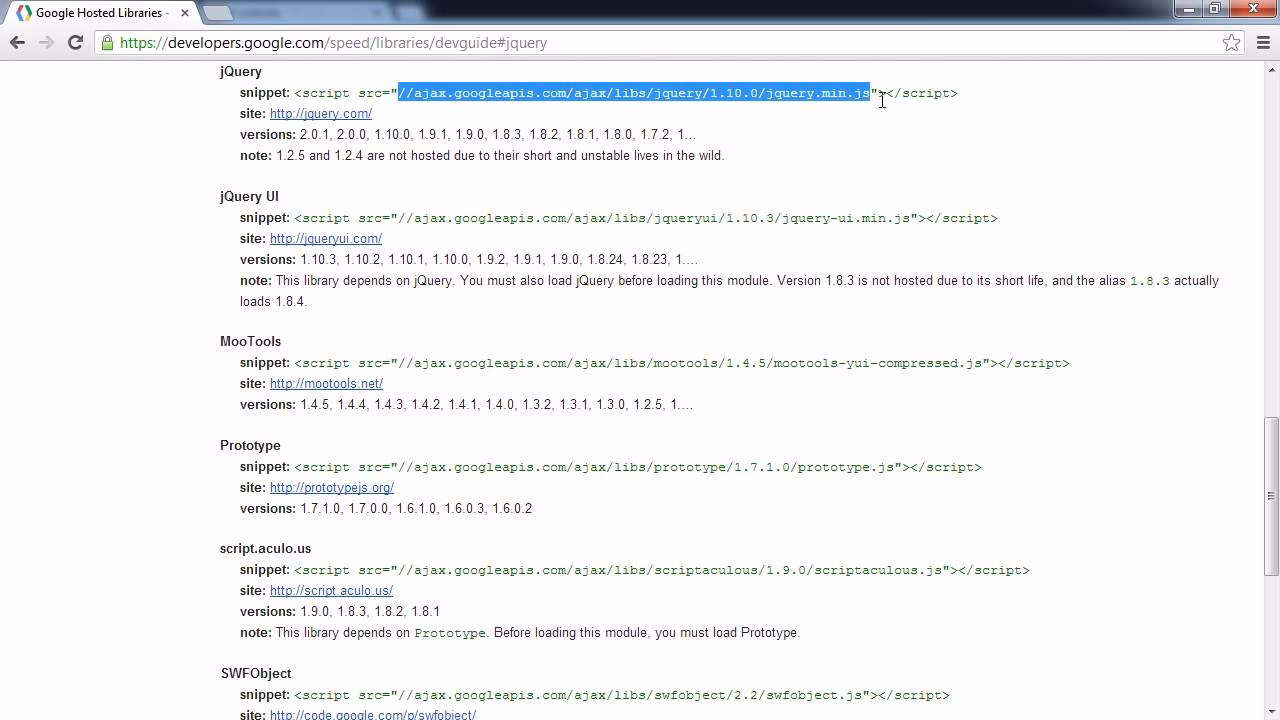This screenshot has height=720, width=1280.
Task: Click the Forward navigation arrow
Action: 46,42
